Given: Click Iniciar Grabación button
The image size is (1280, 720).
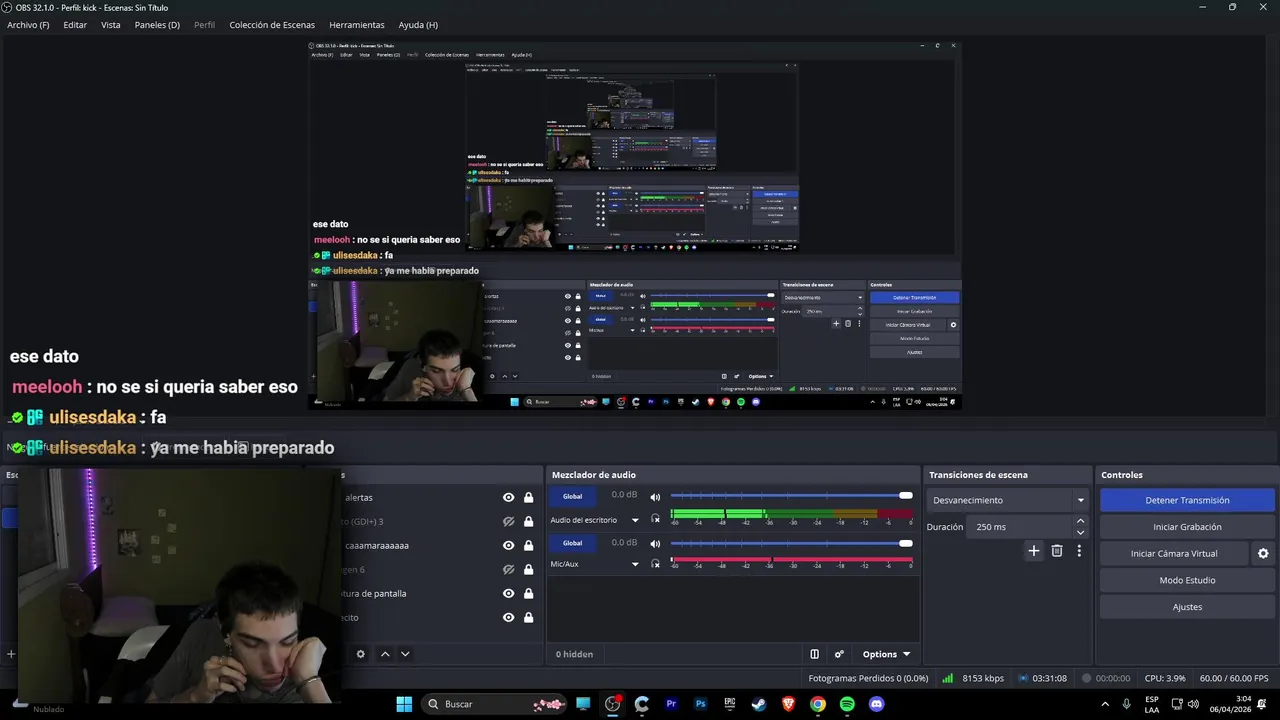Looking at the screenshot, I should 1187,527.
